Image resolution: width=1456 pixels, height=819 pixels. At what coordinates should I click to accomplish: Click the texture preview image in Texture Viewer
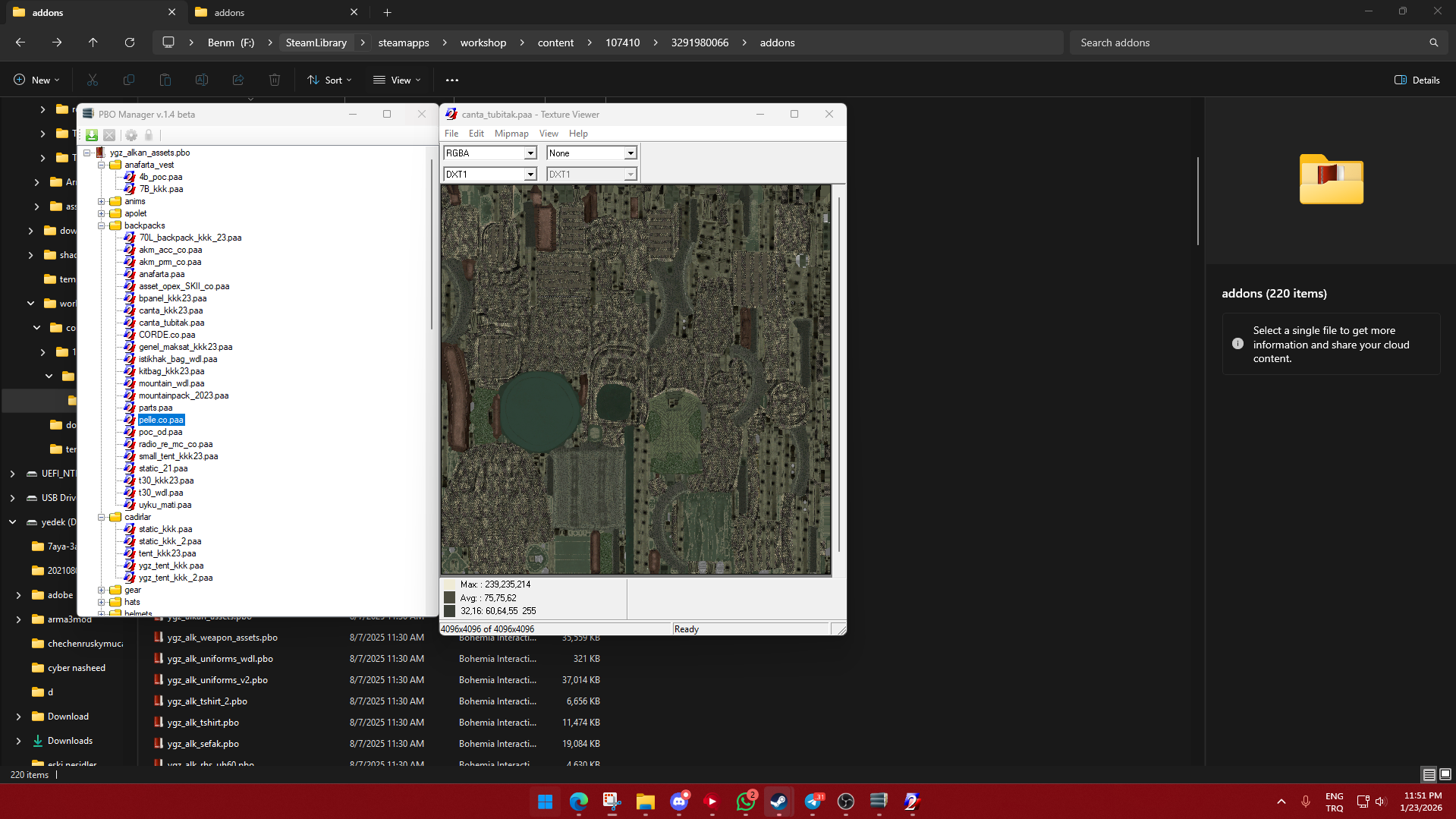636,380
